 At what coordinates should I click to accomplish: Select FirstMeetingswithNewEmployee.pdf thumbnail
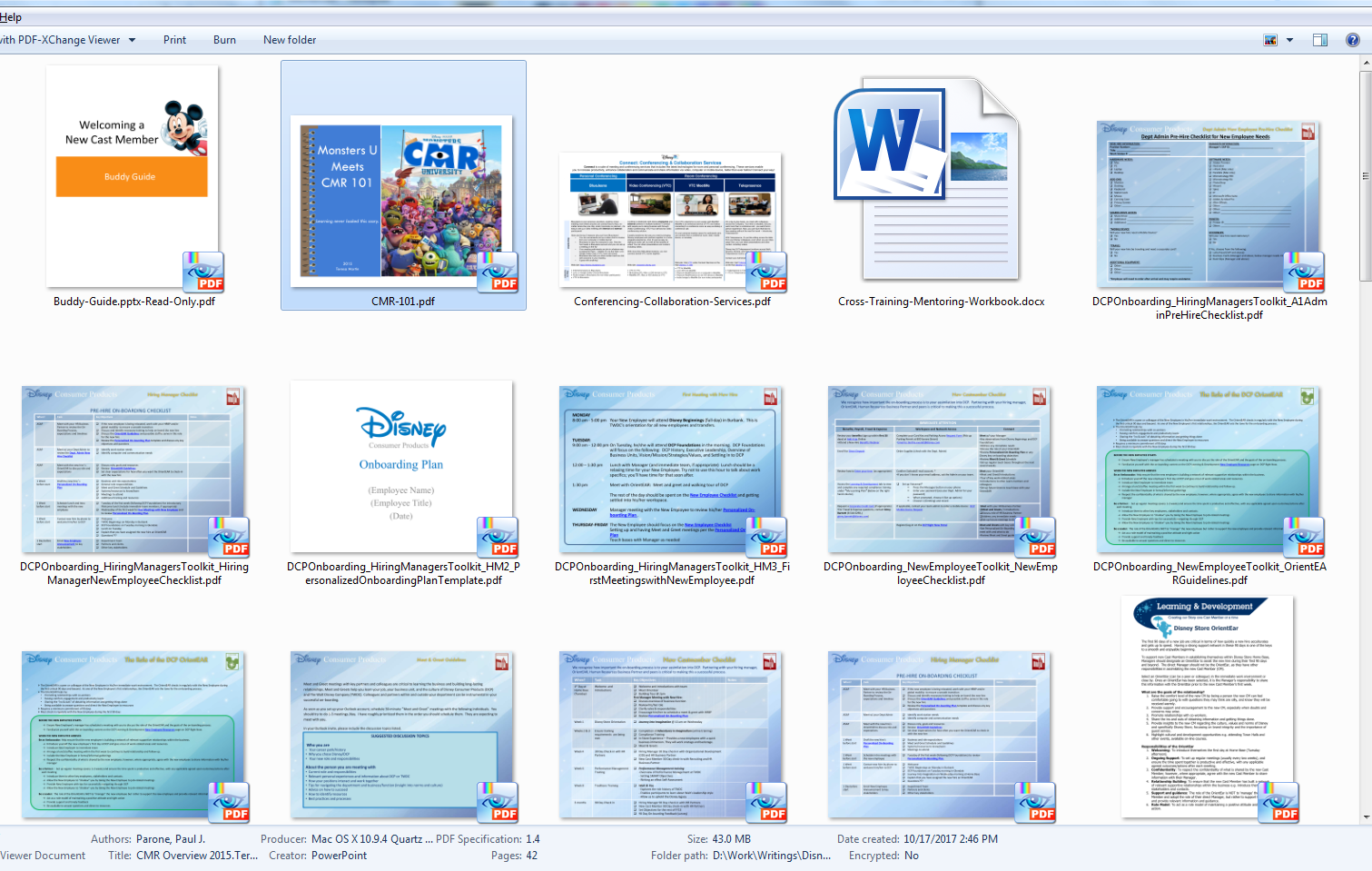(x=672, y=470)
